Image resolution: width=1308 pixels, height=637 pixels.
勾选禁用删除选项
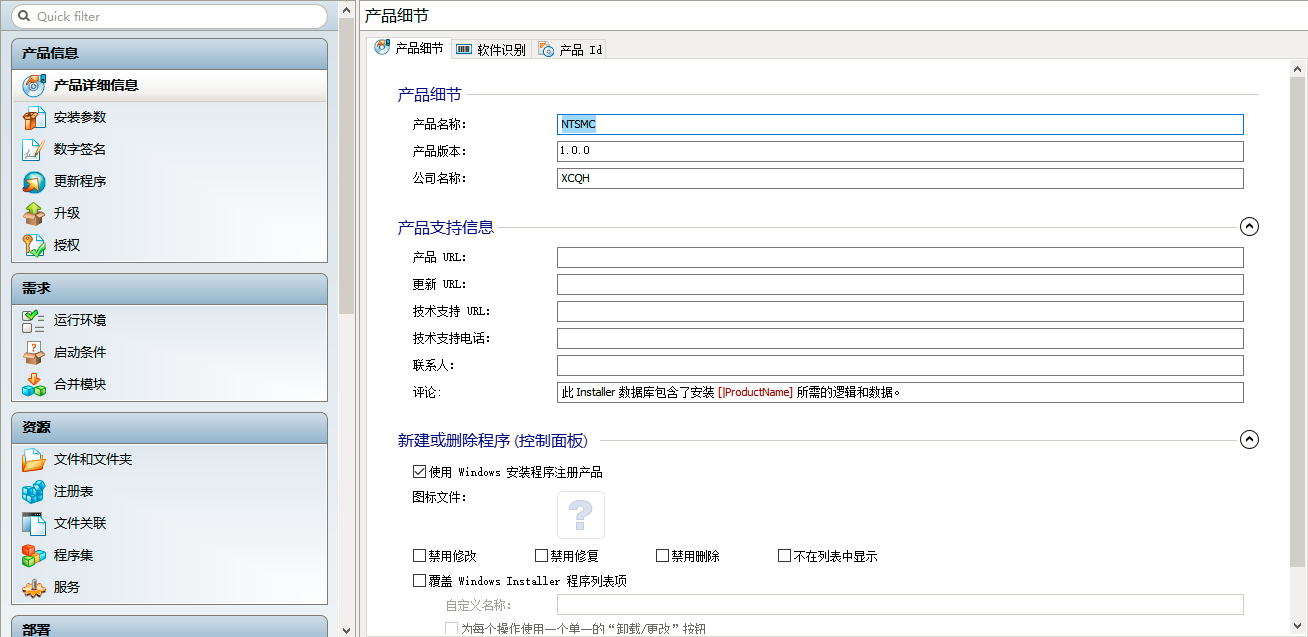tap(661, 555)
